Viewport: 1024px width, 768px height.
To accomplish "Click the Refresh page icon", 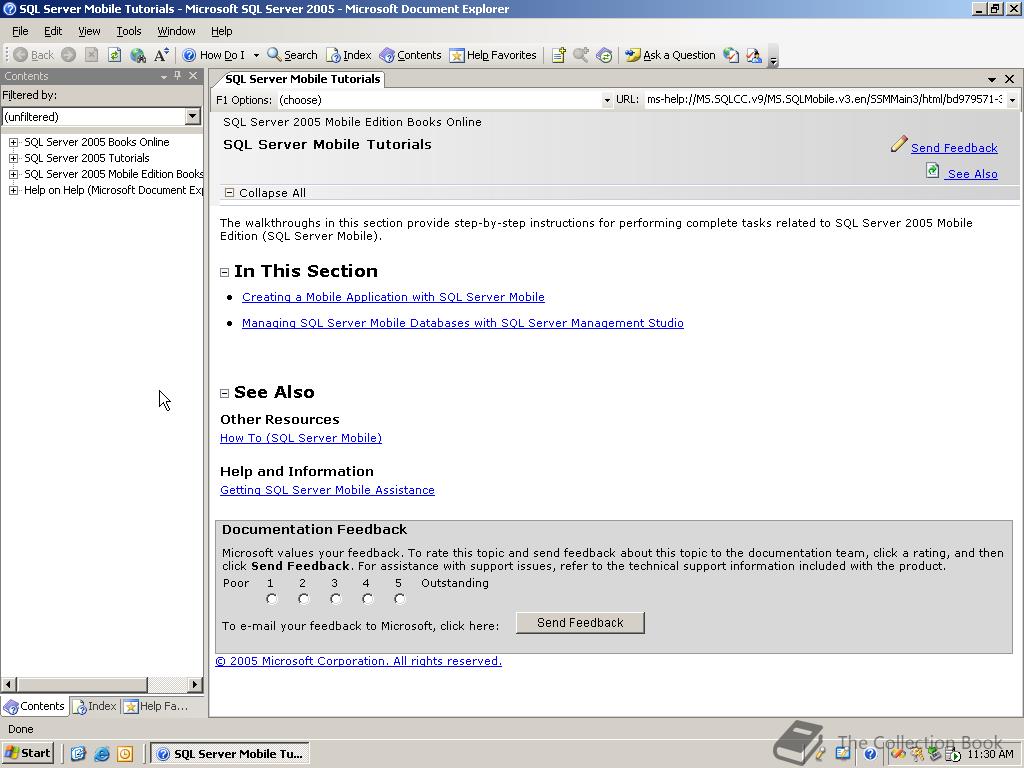I will [x=114, y=56].
